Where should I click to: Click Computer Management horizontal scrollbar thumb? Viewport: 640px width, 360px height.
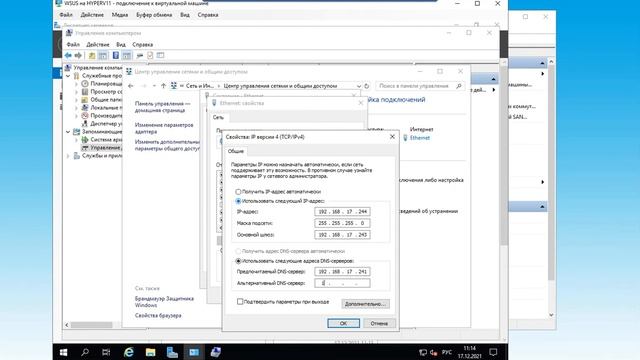pyautogui.click(x=92, y=325)
